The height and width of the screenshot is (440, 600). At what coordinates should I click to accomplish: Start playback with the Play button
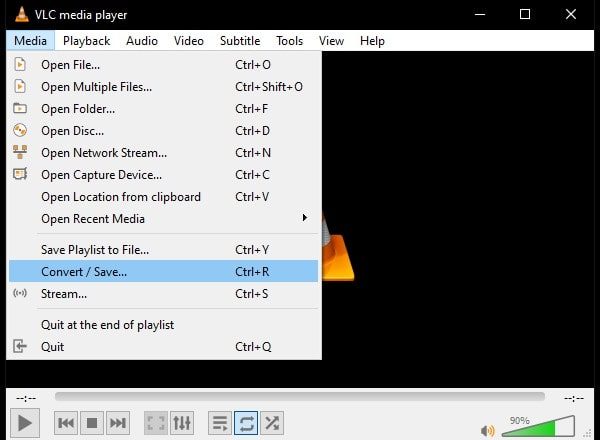(x=25, y=423)
